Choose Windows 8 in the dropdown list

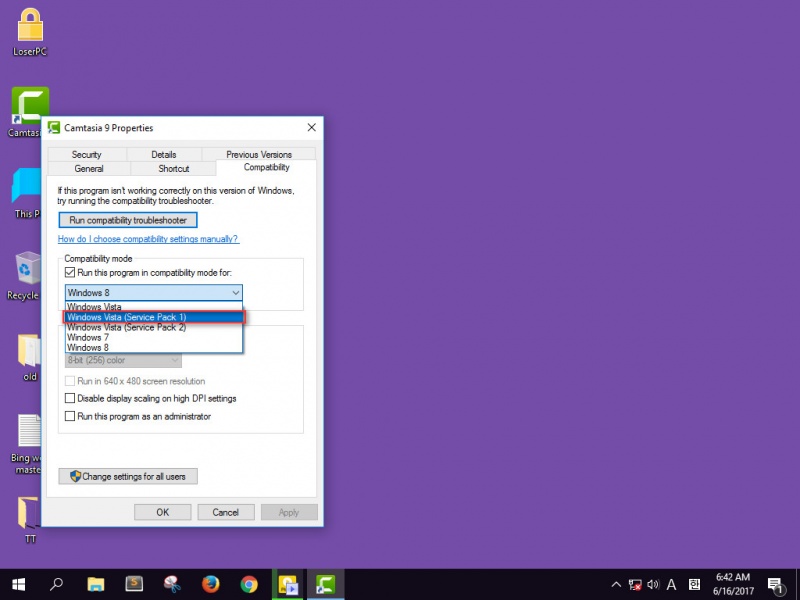pyautogui.click(x=154, y=347)
